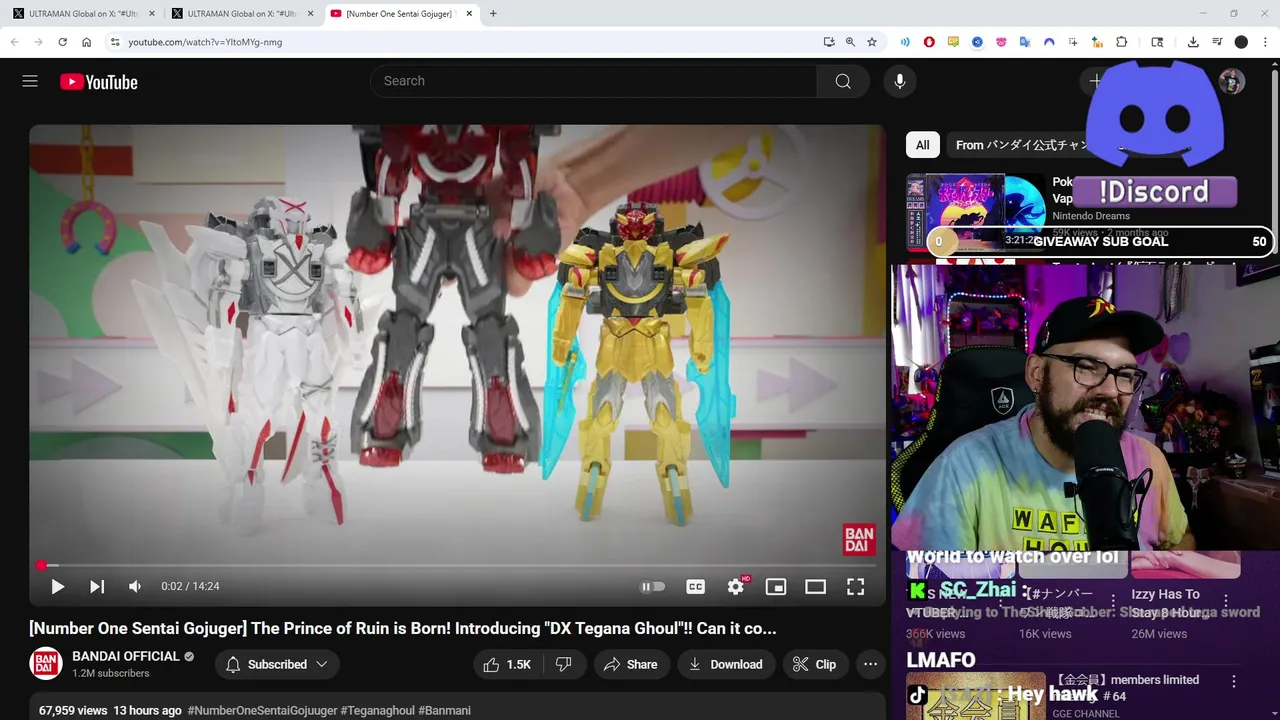The image size is (1280, 720).
Task: Click the search magnifier button
Action: [843, 81]
